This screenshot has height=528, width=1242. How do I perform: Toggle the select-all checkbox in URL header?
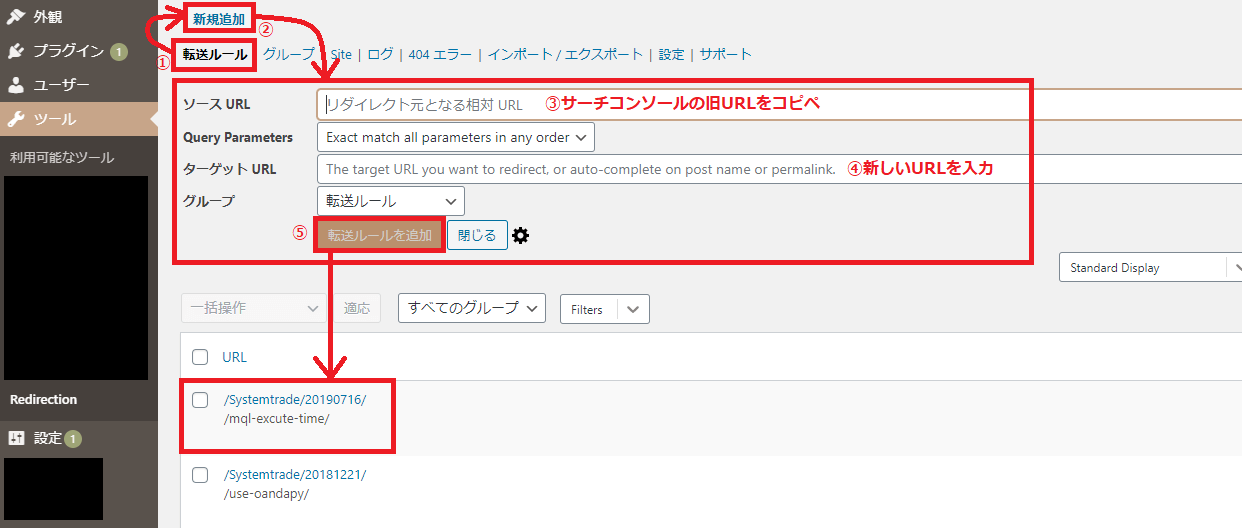click(x=200, y=357)
